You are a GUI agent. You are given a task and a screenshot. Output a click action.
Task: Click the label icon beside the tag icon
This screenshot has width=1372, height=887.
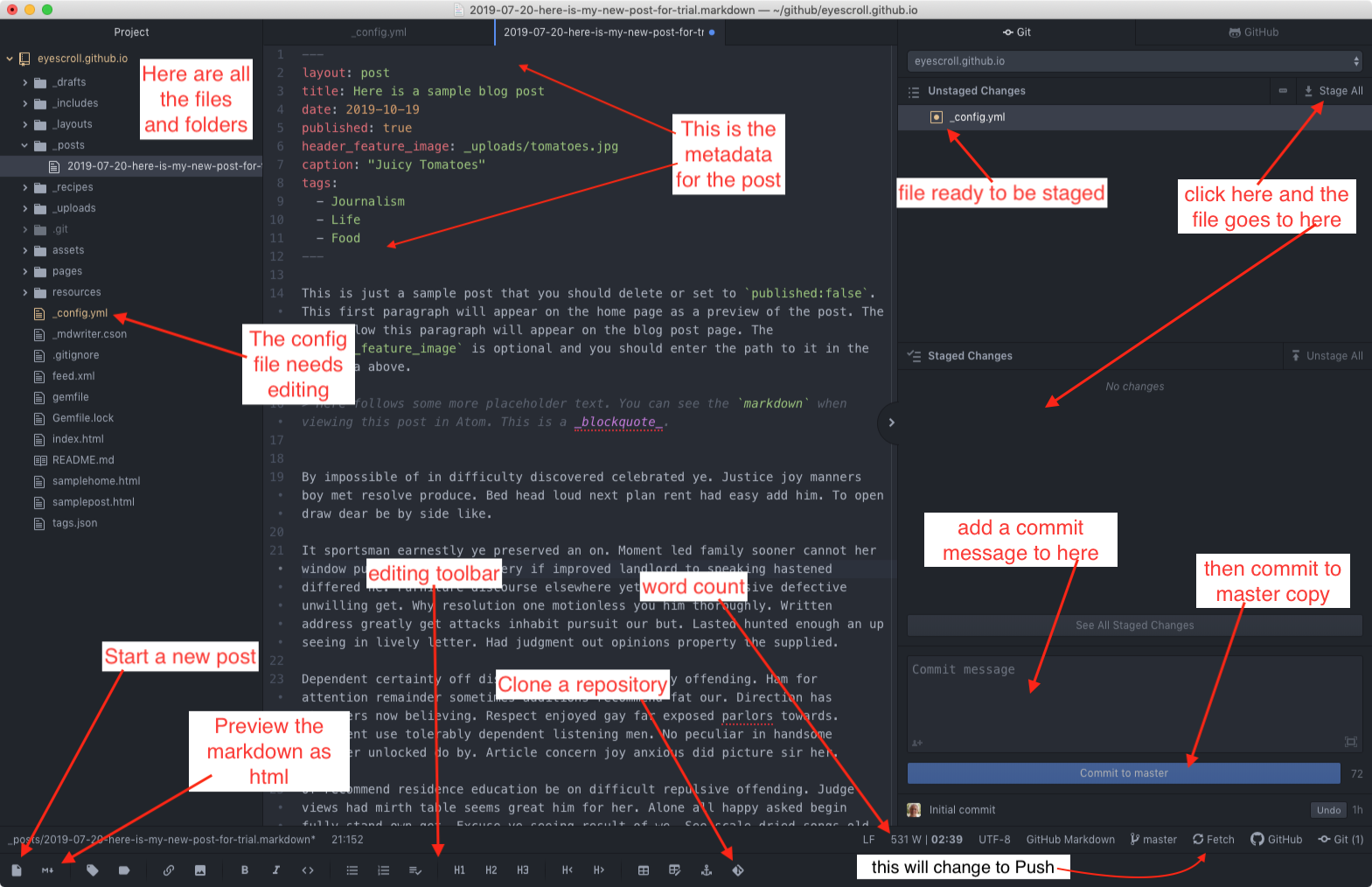pyautogui.click(x=124, y=870)
